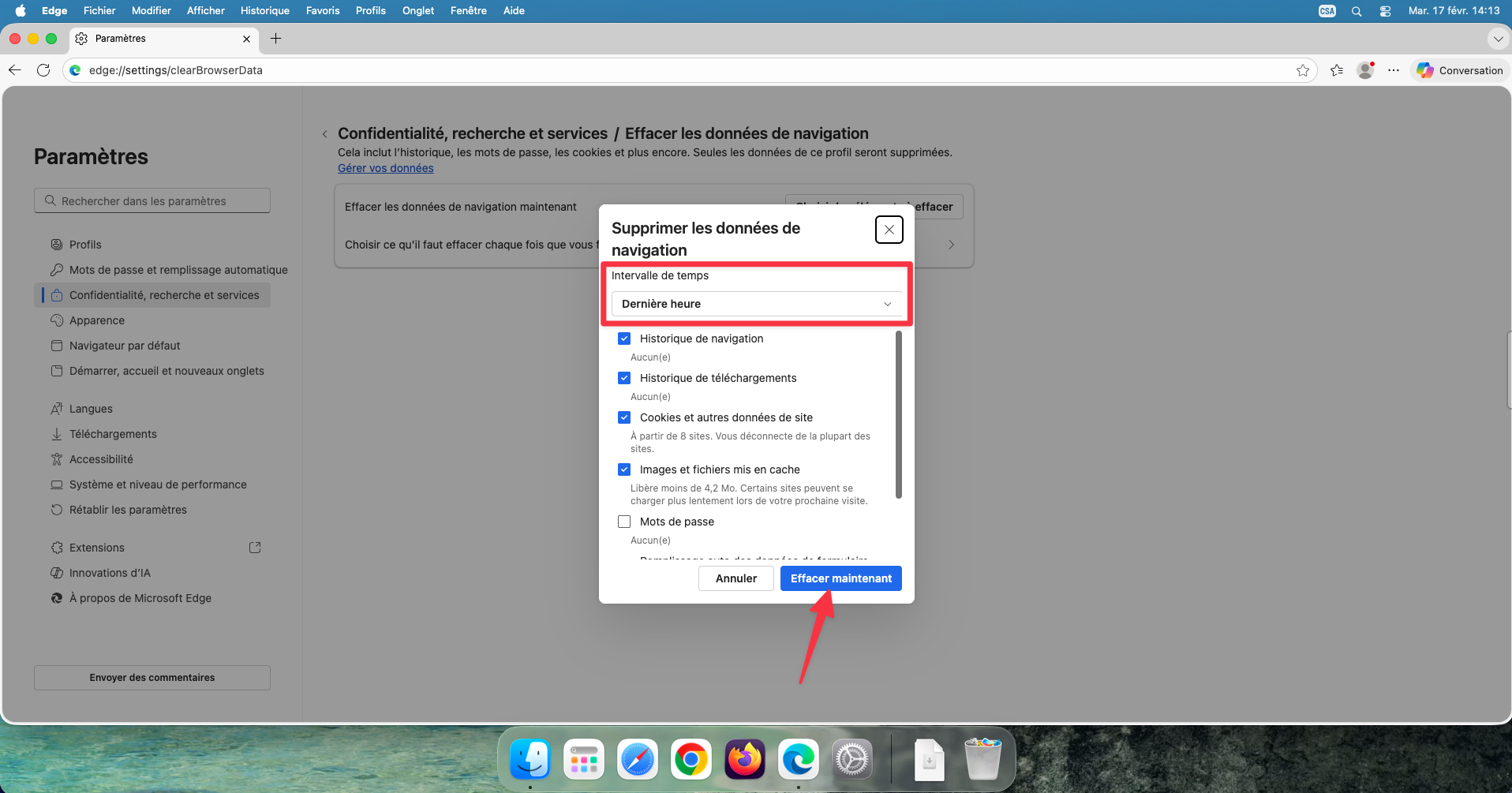Open the Accessibilité settings section
Viewport: 1512px width, 793px height.
tap(152, 459)
